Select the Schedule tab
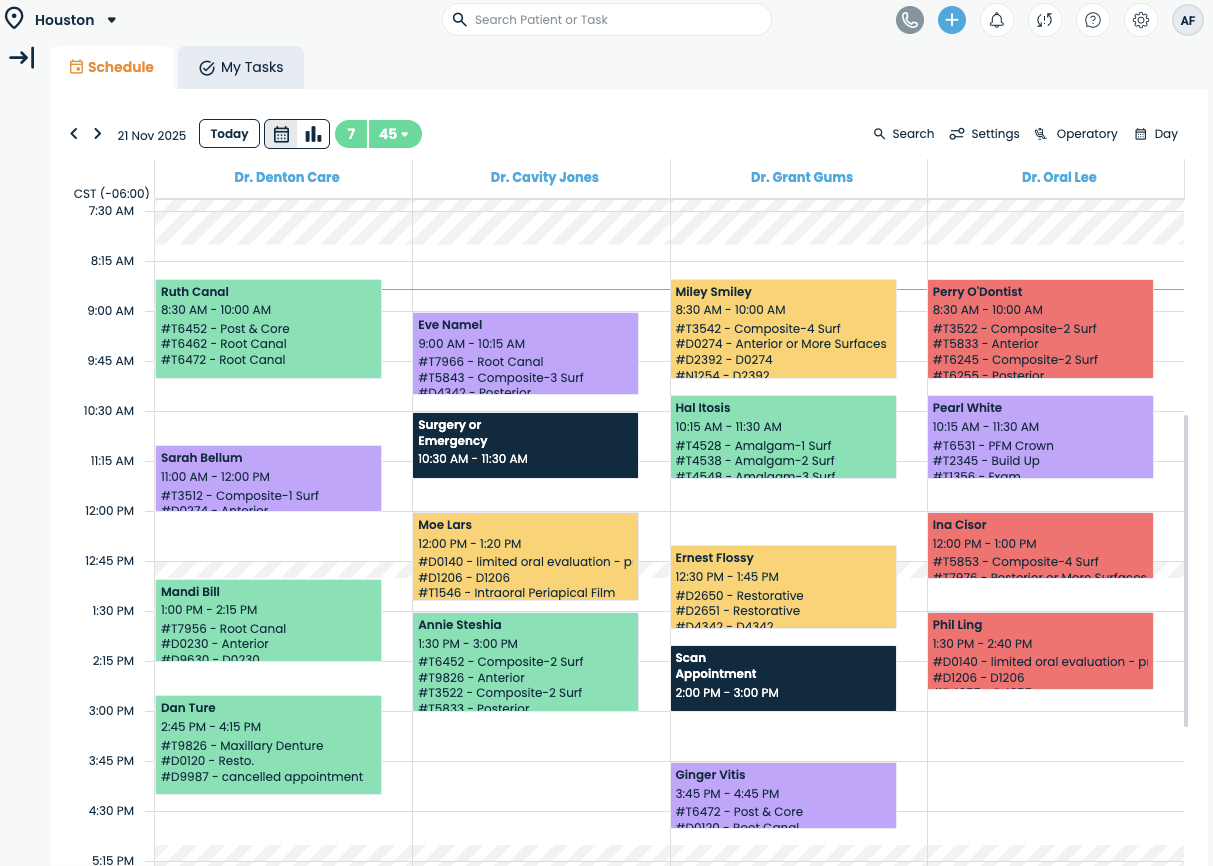Viewport: 1213px width, 866px height. pos(111,68)
